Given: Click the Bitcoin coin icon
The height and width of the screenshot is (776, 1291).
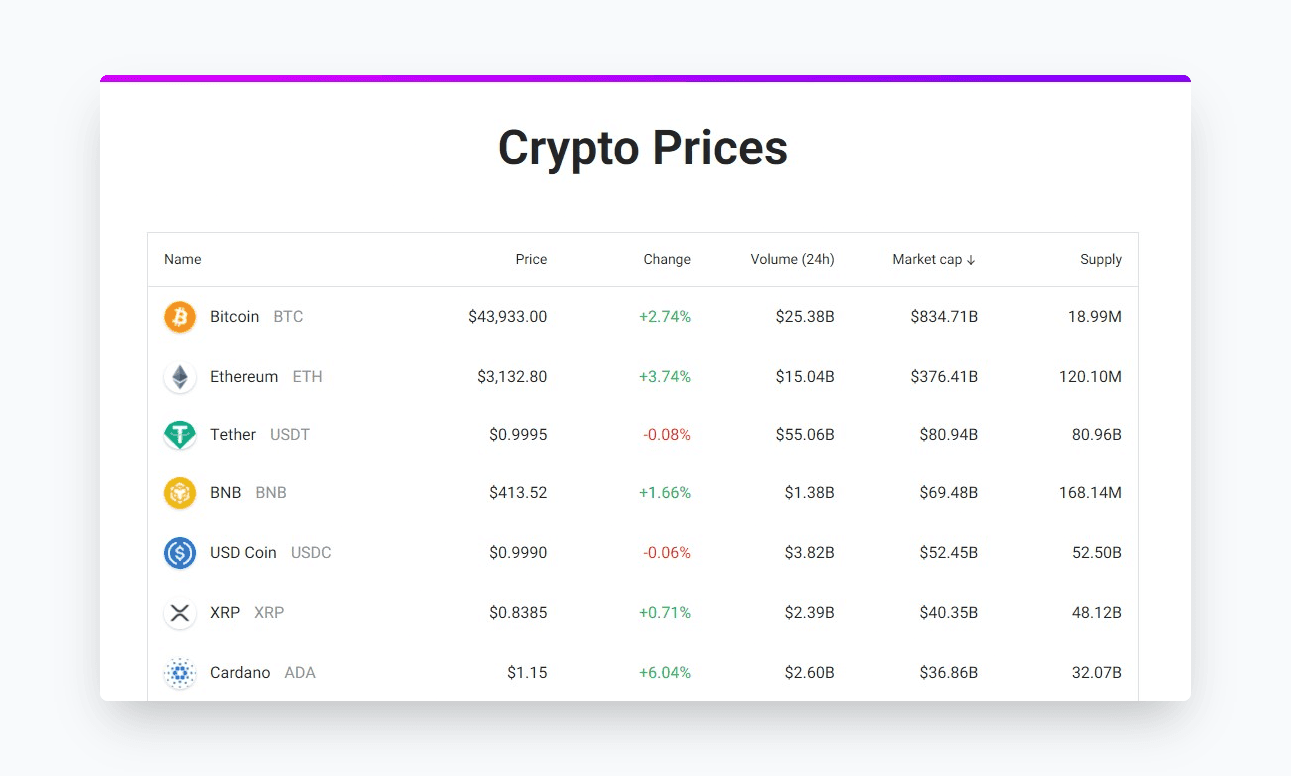Looking at the screenshot, I should 180,317.
